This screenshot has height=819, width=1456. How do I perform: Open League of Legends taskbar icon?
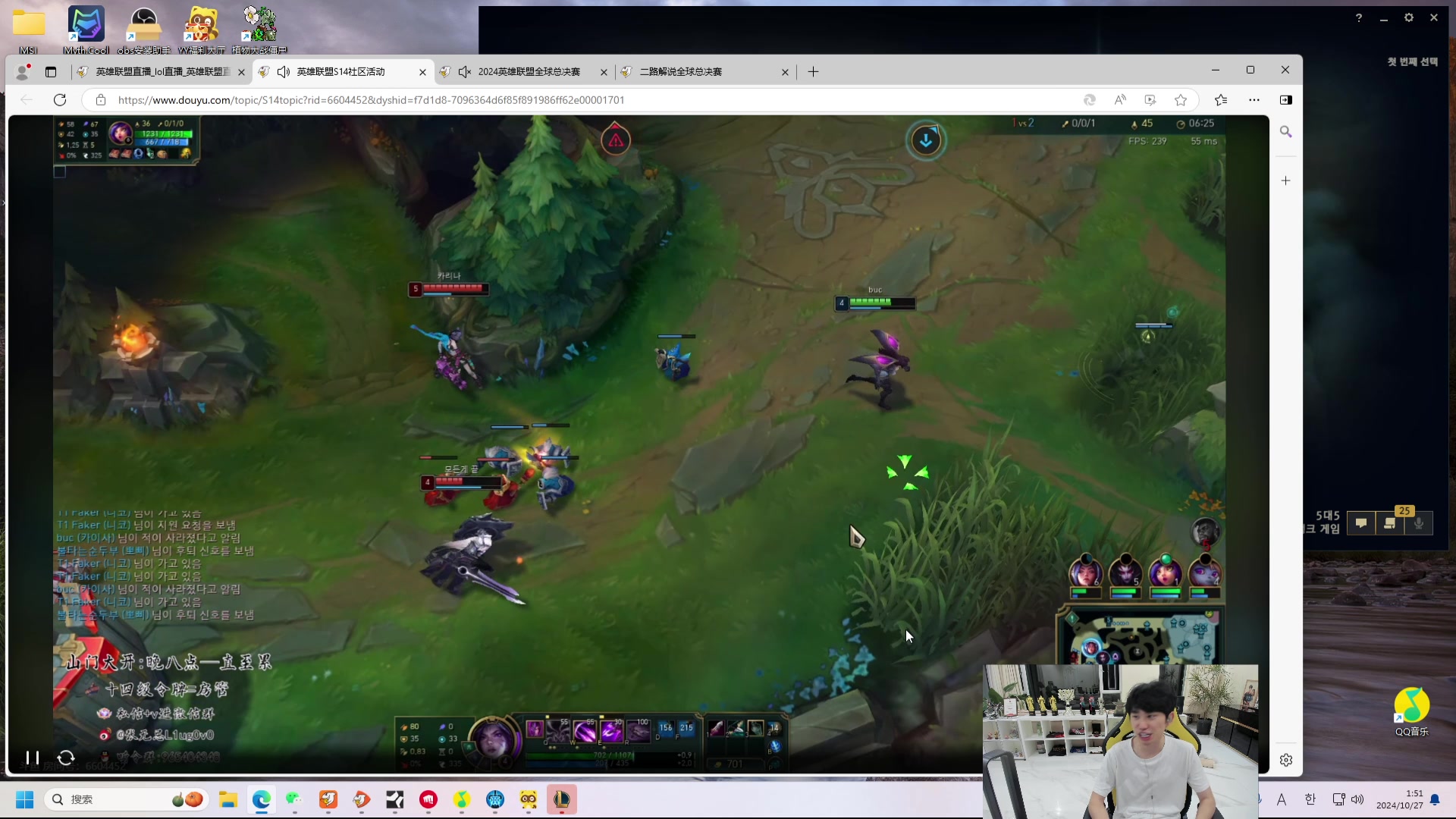point(561,799)
